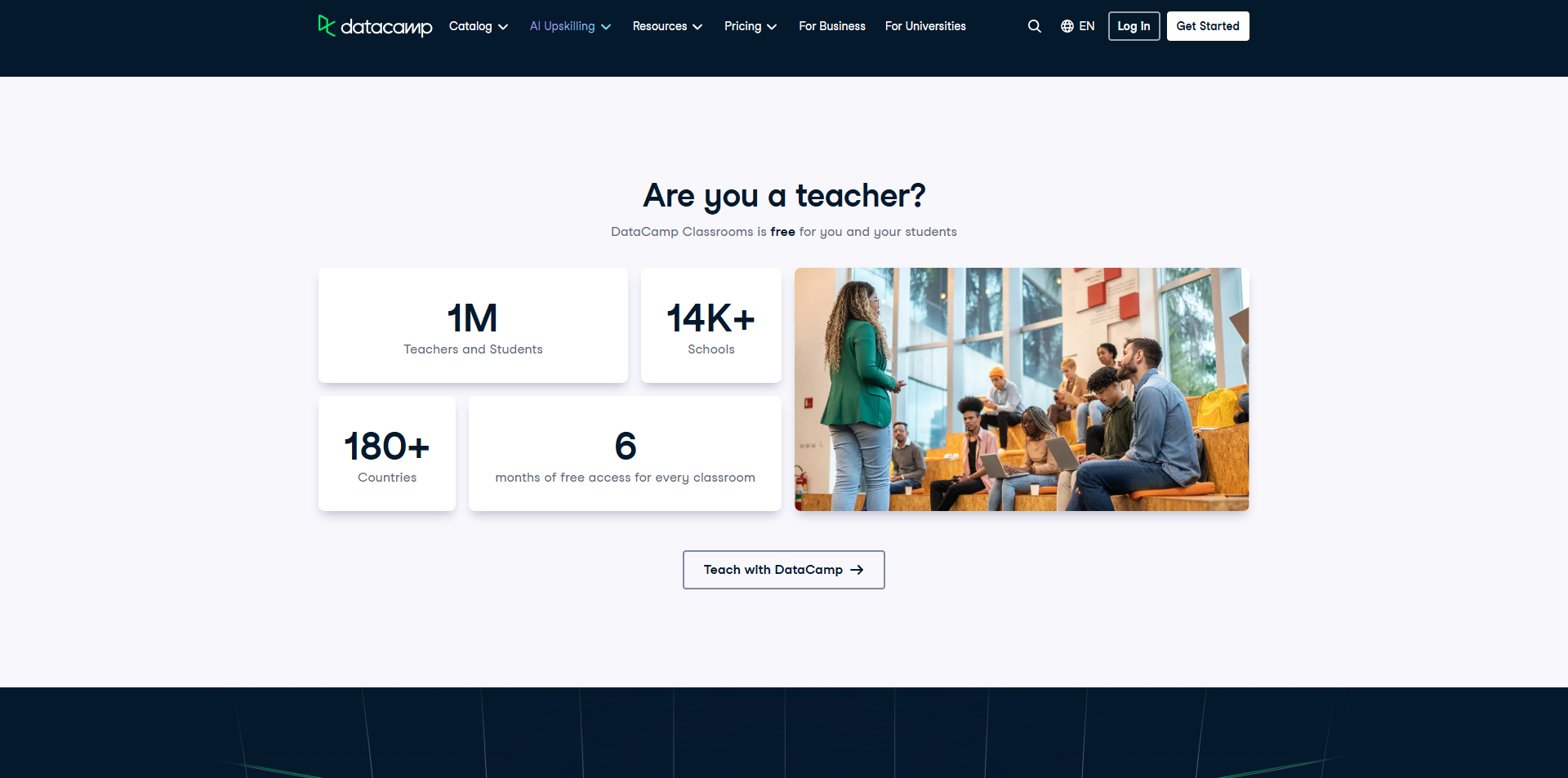
Task: Click the 180+ Countries card
Action: 386,454
